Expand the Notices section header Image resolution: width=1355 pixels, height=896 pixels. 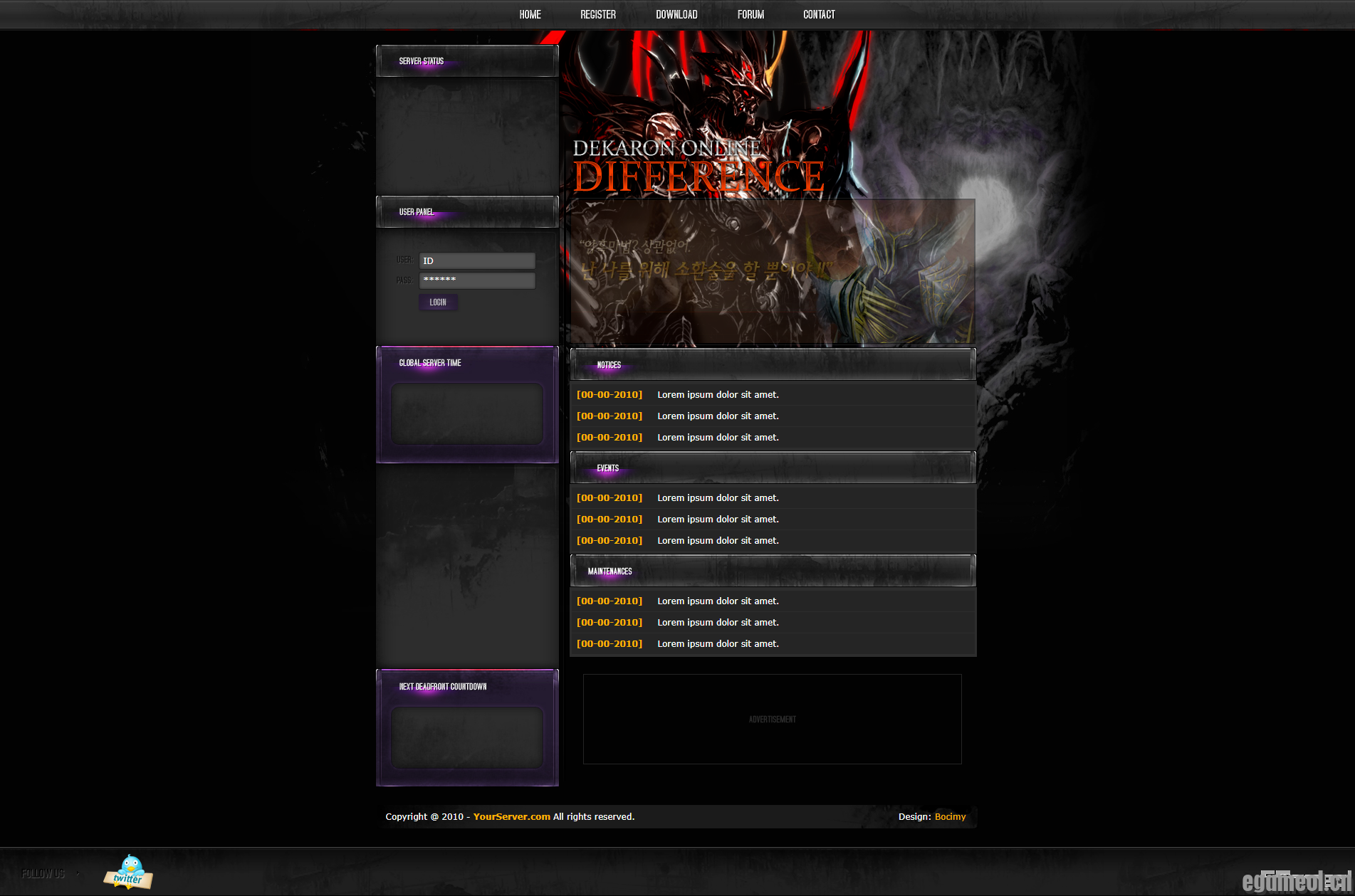[609, 364]
